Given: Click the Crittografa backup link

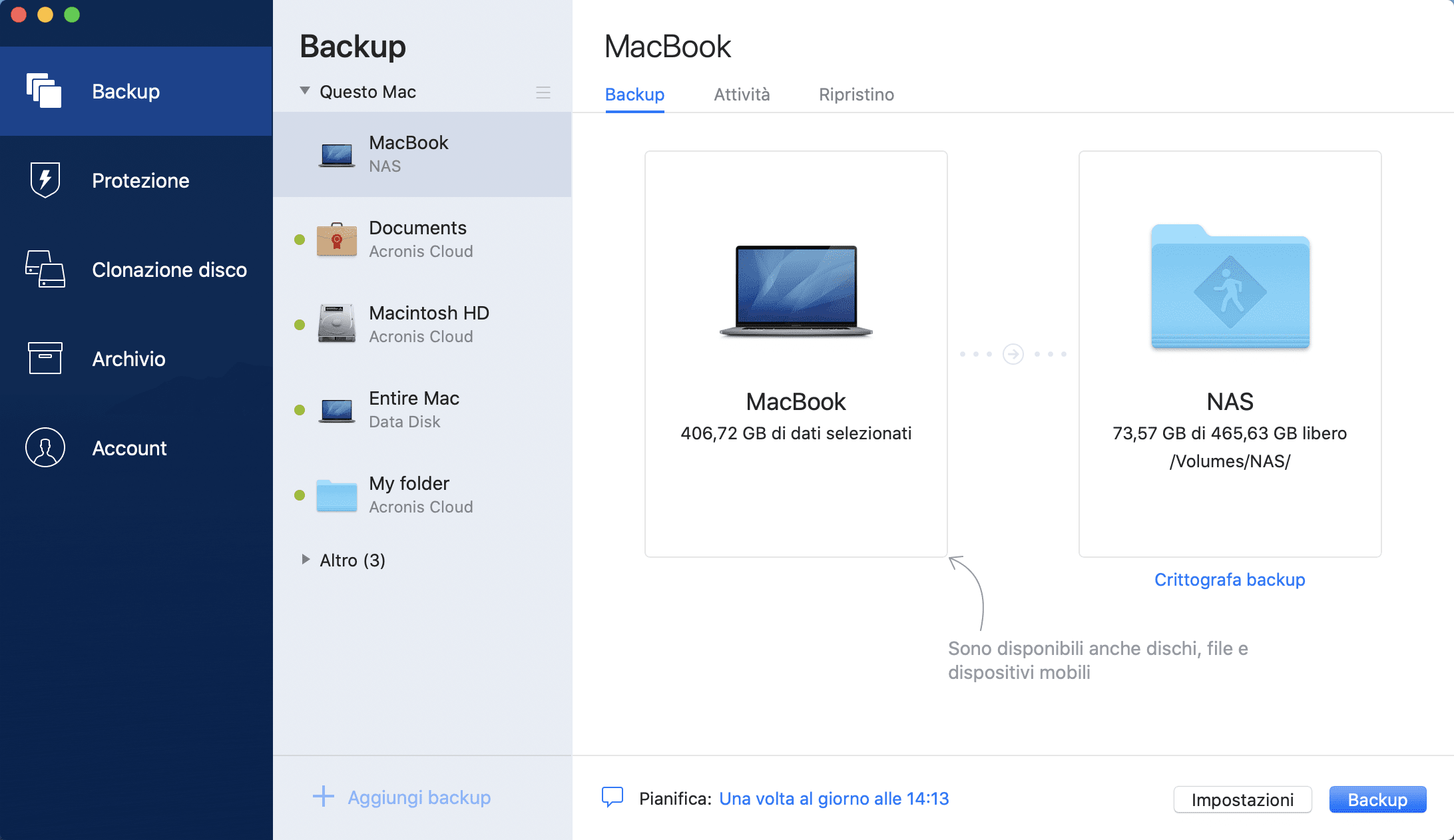Looking at the screenshot, I should pyautogui.click(x=1229, y=580).
